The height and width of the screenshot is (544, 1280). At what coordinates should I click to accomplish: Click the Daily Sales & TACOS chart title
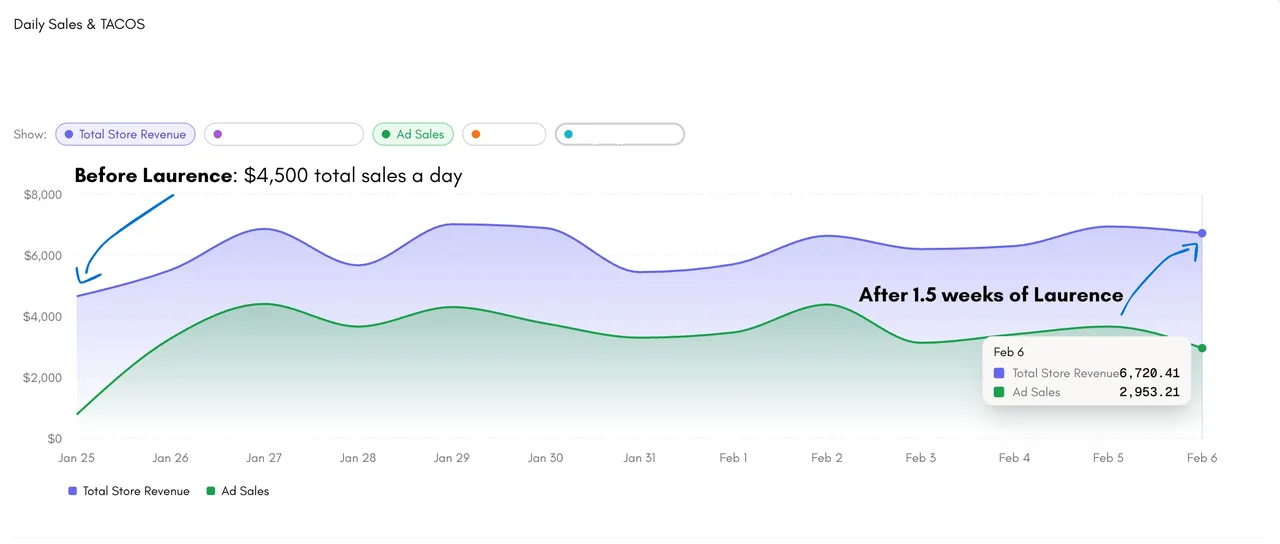[79, 24]
